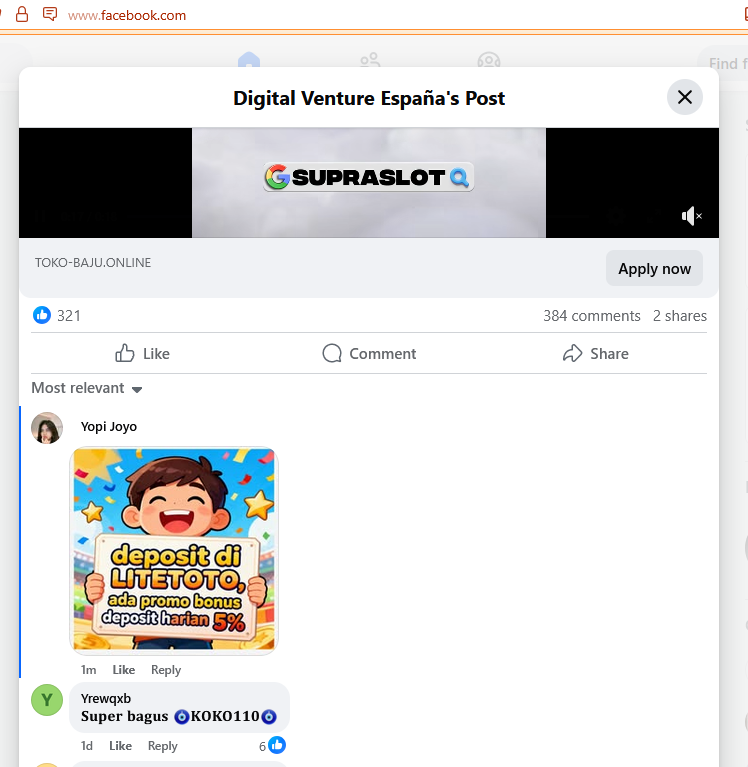This screenshot has width=748, height=767.
Task: Open the LITETOTO deposit image in comment
Action: coord(174,549)
